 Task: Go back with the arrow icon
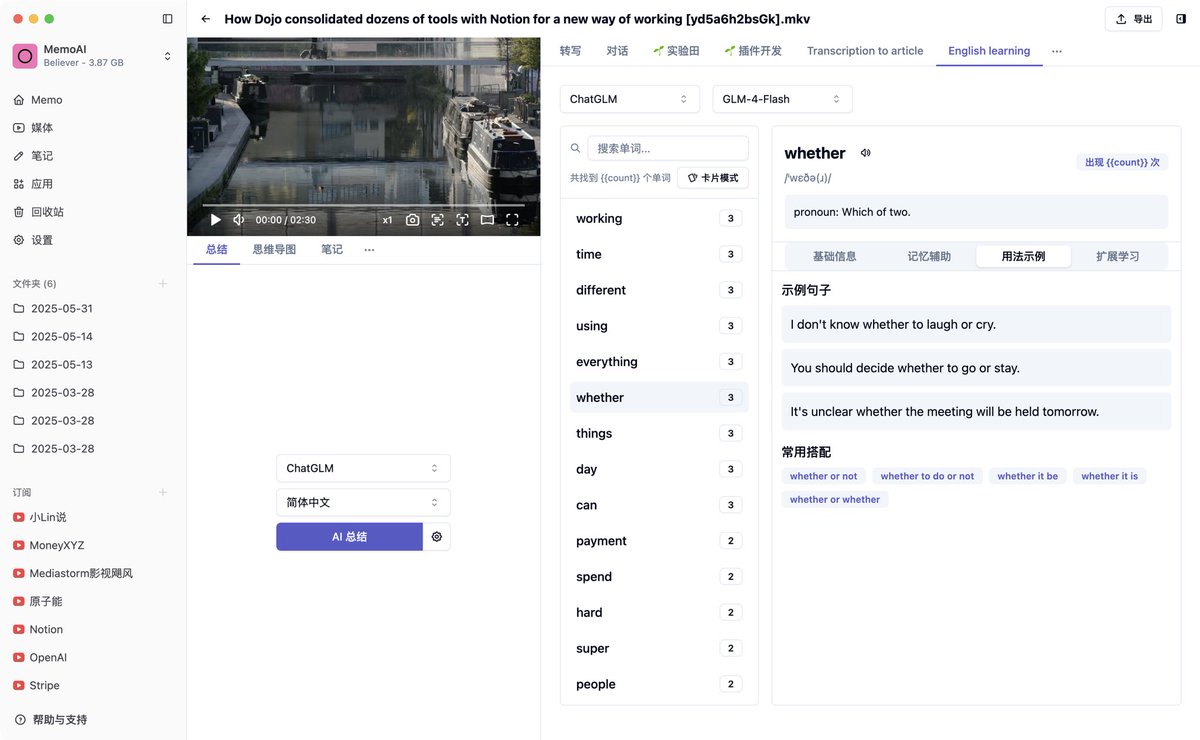(x=206, y=19)
